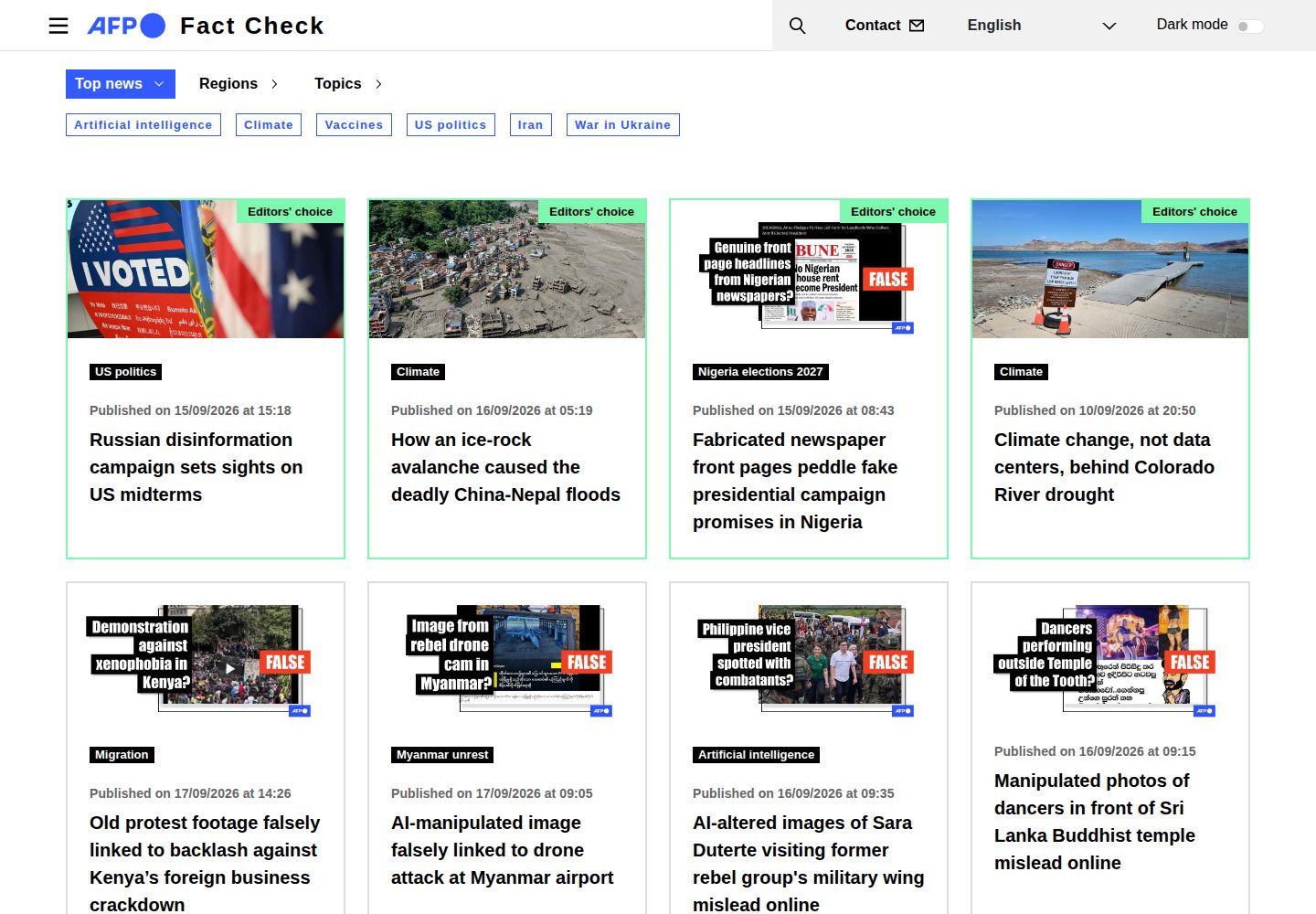The width and height of the screenshot is (1316, 914).
Task: Open the Old protest footage Kenya headline
Action: pyautogui.click(x=205, y=863)
